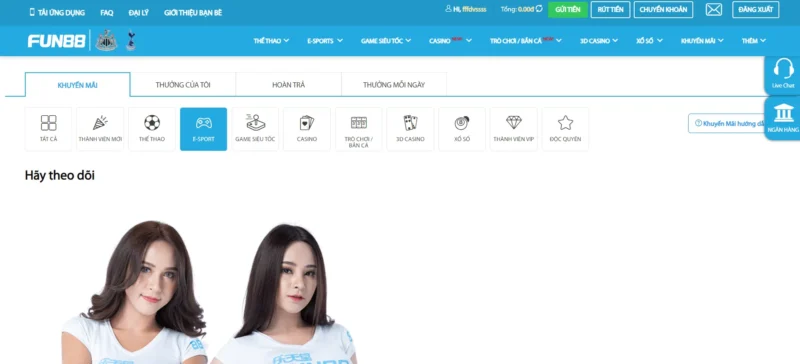Open Live Chat headset widget

tap(783, 74)
